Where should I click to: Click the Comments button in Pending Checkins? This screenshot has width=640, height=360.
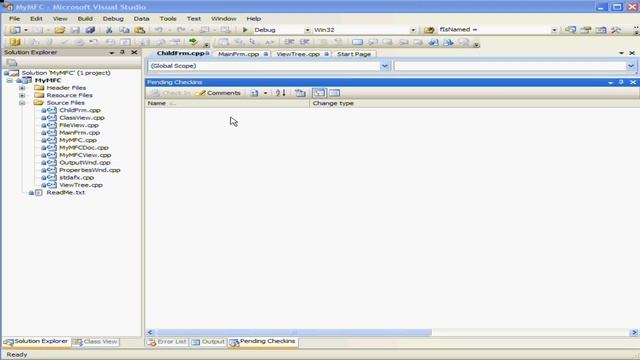(x=218, y=93)
